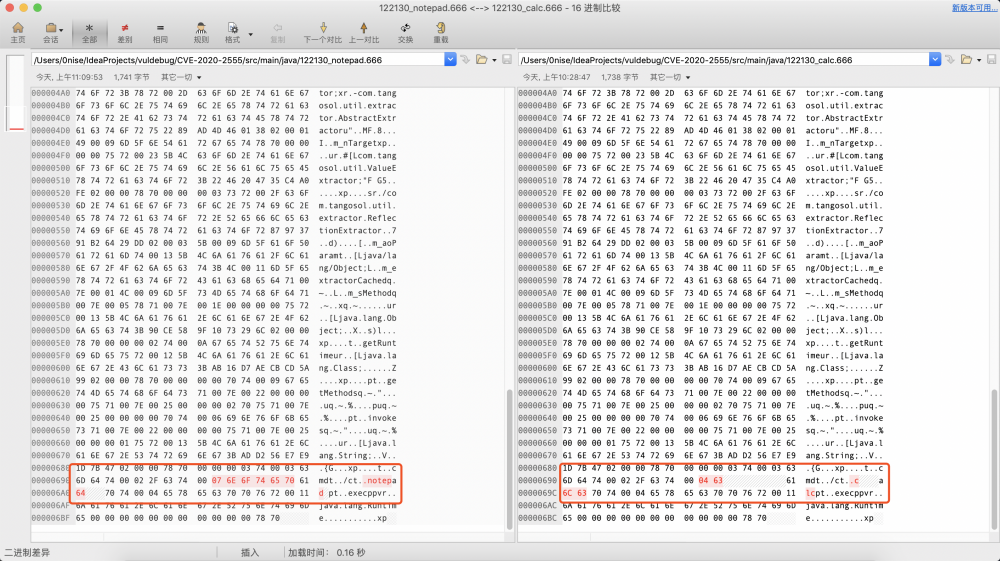
Task: Click left ASCII text 'ng.Class;......Z'
Action: click(x=358, y=368)
